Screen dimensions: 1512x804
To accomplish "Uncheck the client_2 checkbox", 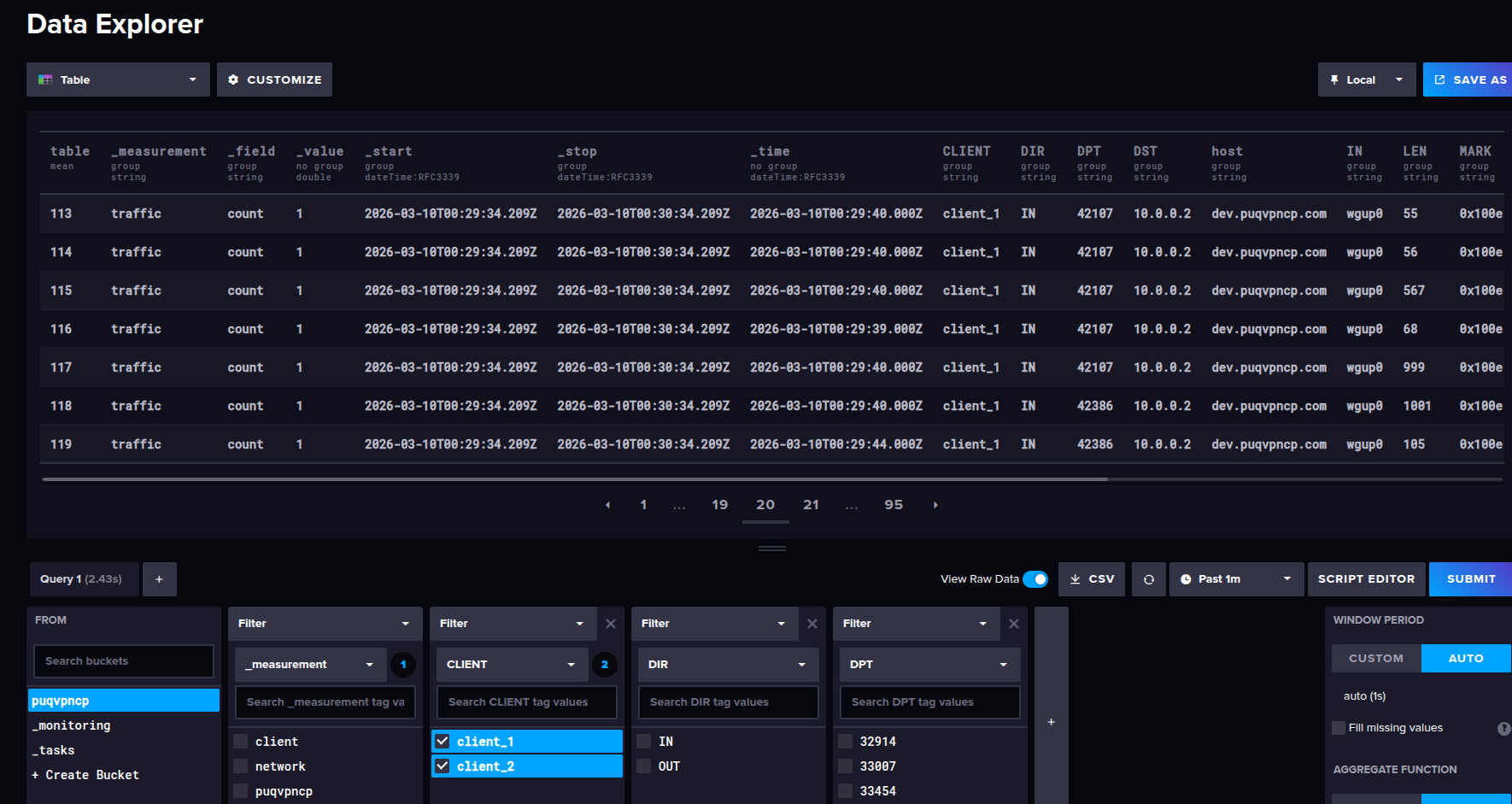I will pos(442,766).
